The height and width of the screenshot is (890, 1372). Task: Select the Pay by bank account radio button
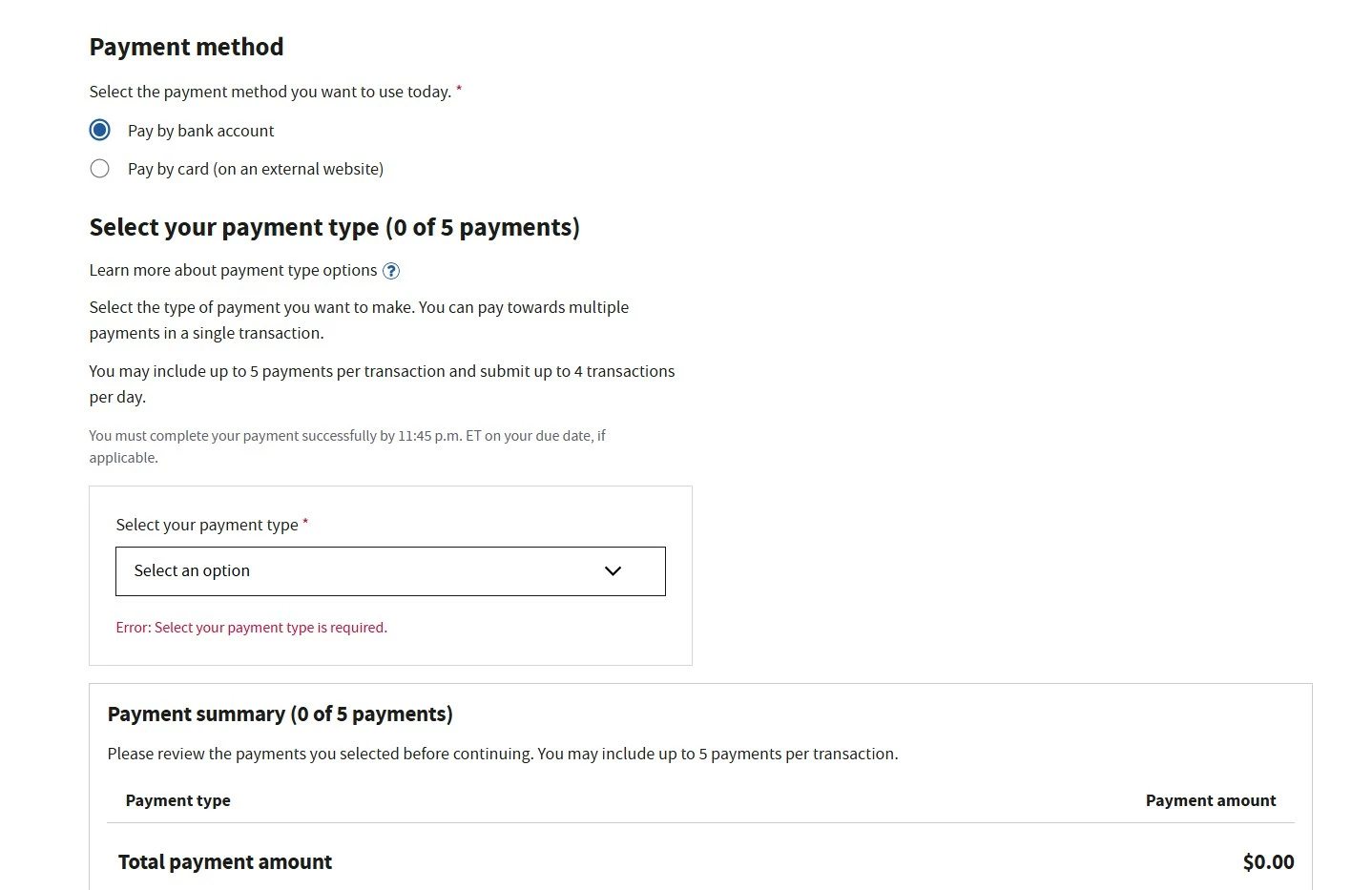pos(99,130)
